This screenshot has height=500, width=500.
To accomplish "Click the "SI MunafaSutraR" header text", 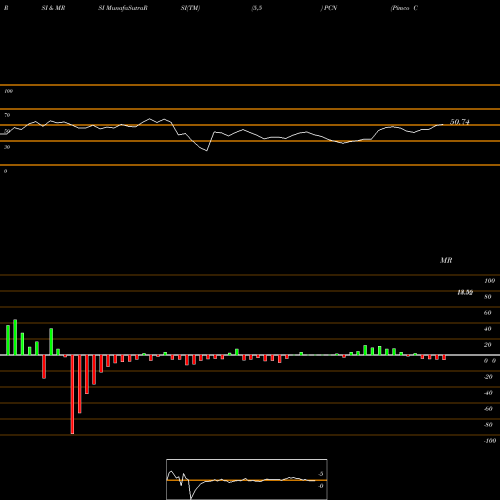I will pyautogui.click(x=123, y=8).
